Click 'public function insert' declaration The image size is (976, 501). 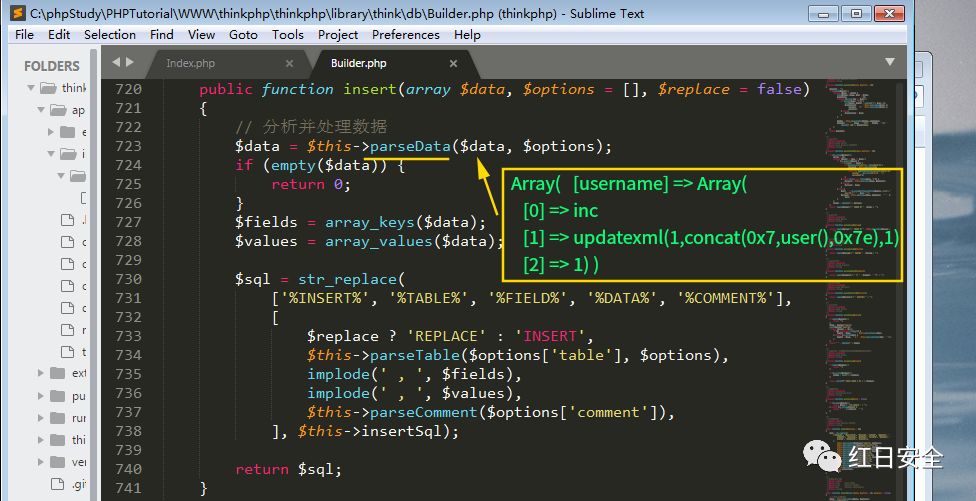pyautogui.click(x=298, y=89)
